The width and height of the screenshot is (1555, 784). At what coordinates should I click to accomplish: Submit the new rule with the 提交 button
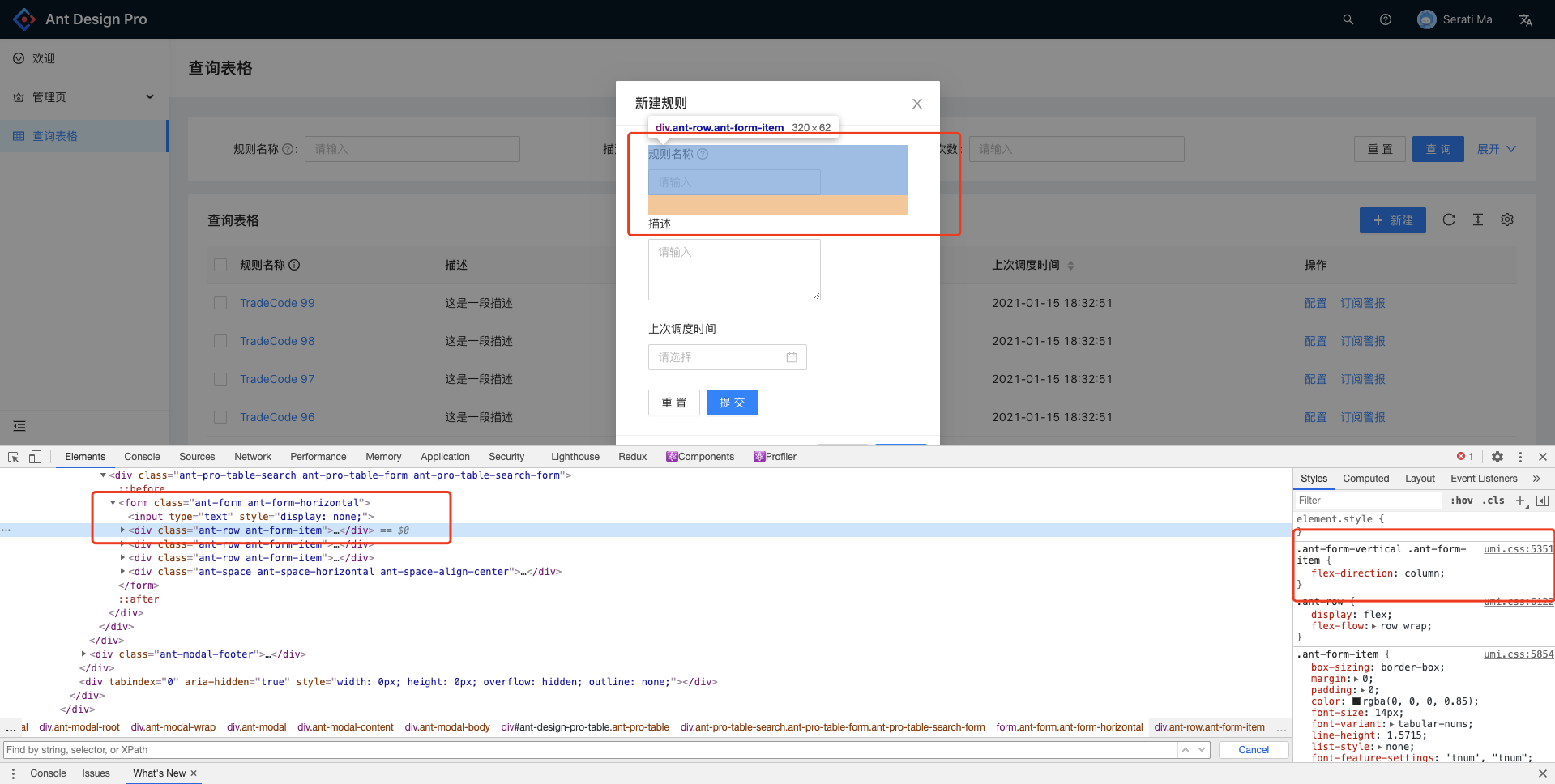click(732, 402)
